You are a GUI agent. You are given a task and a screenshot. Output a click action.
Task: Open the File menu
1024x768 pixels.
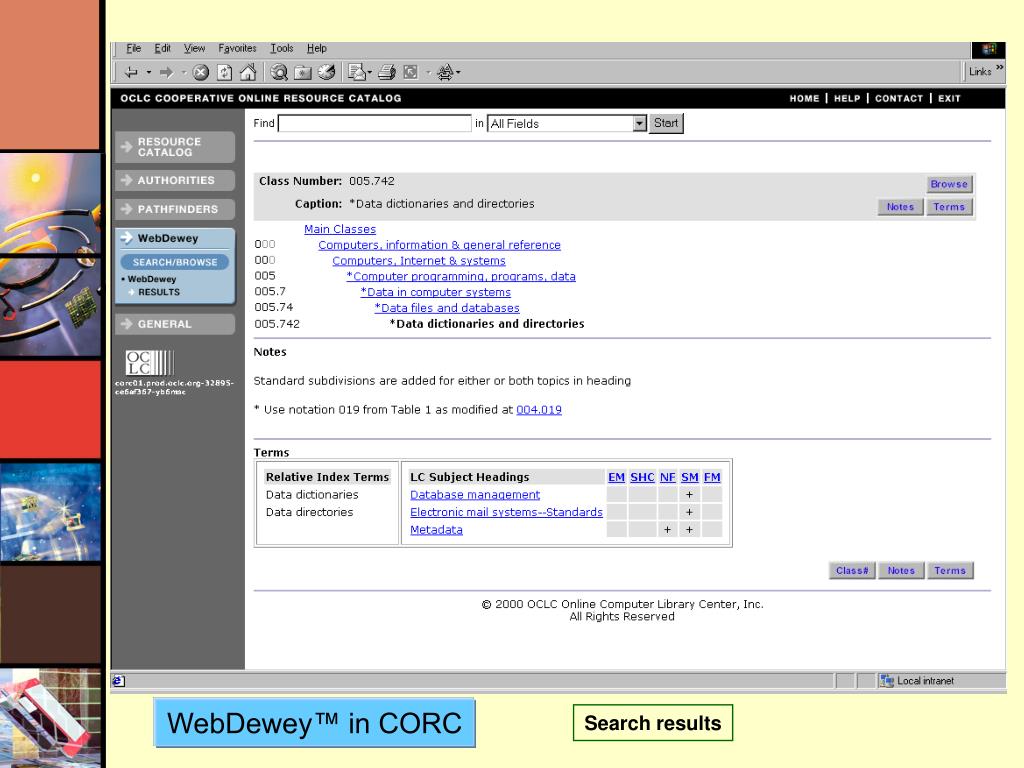(133, 48)
